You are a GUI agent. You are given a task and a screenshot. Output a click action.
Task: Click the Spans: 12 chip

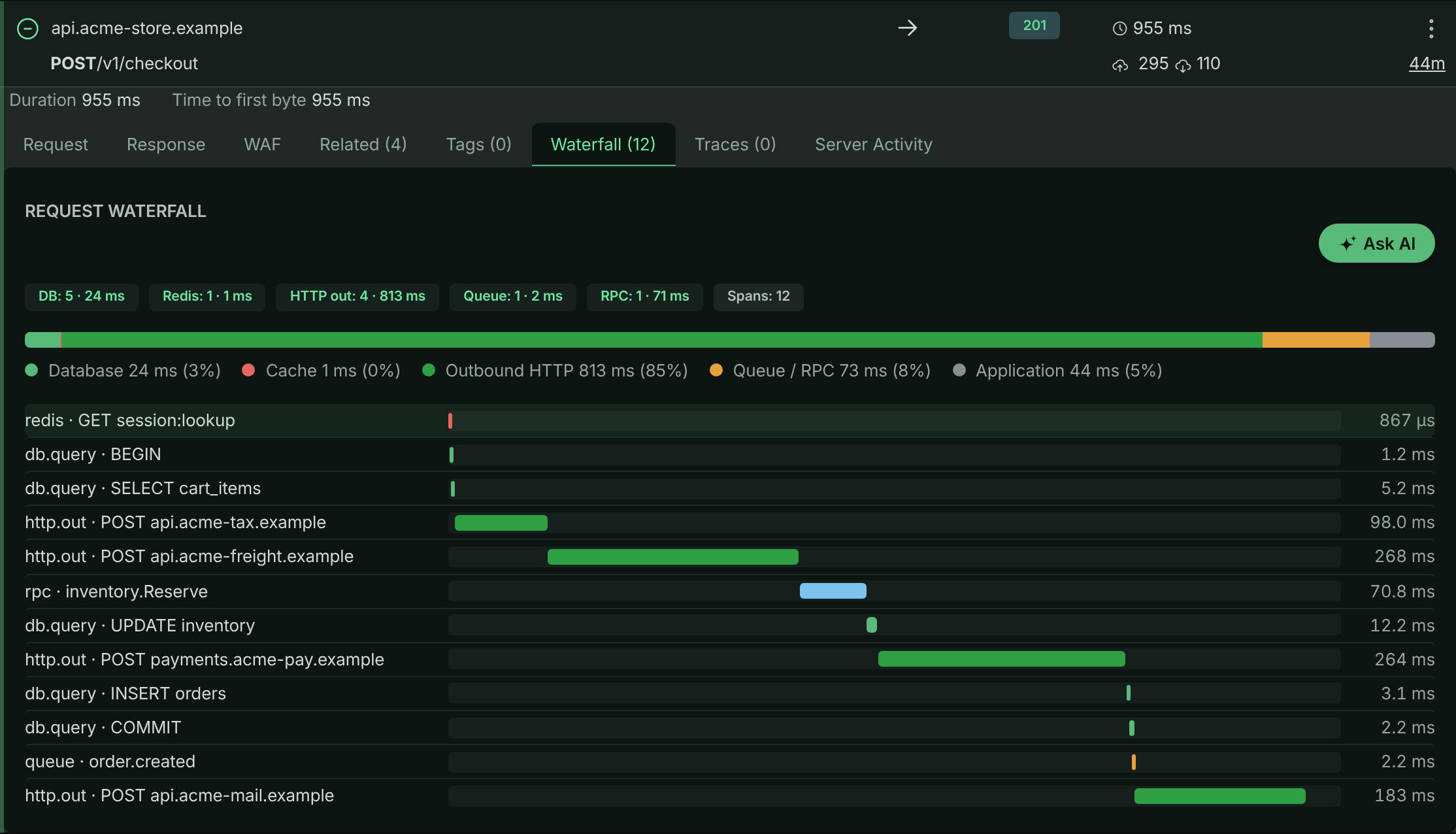pyautogui.click(x=759, y=297)
